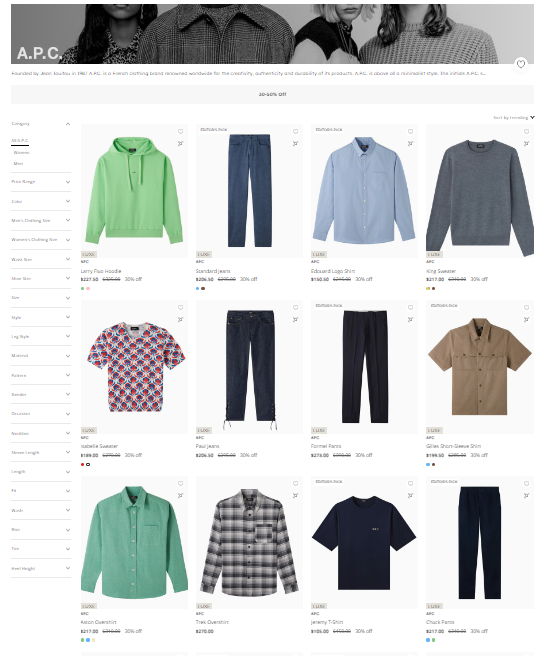The width and height of the screenshot is (548, 656).
Task: Favorite the Jeremy T-Shirt
Action: point(410,484)
